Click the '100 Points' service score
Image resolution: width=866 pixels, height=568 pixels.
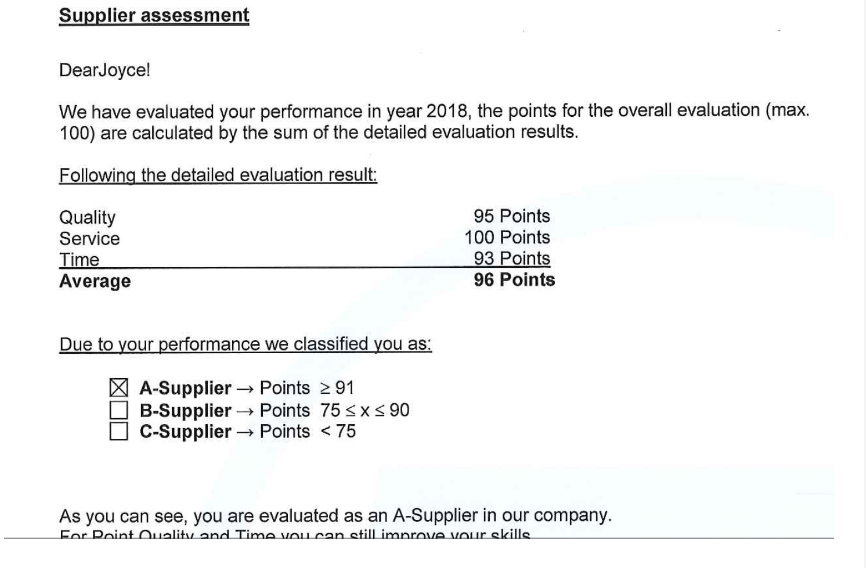(x=507, y=238)
